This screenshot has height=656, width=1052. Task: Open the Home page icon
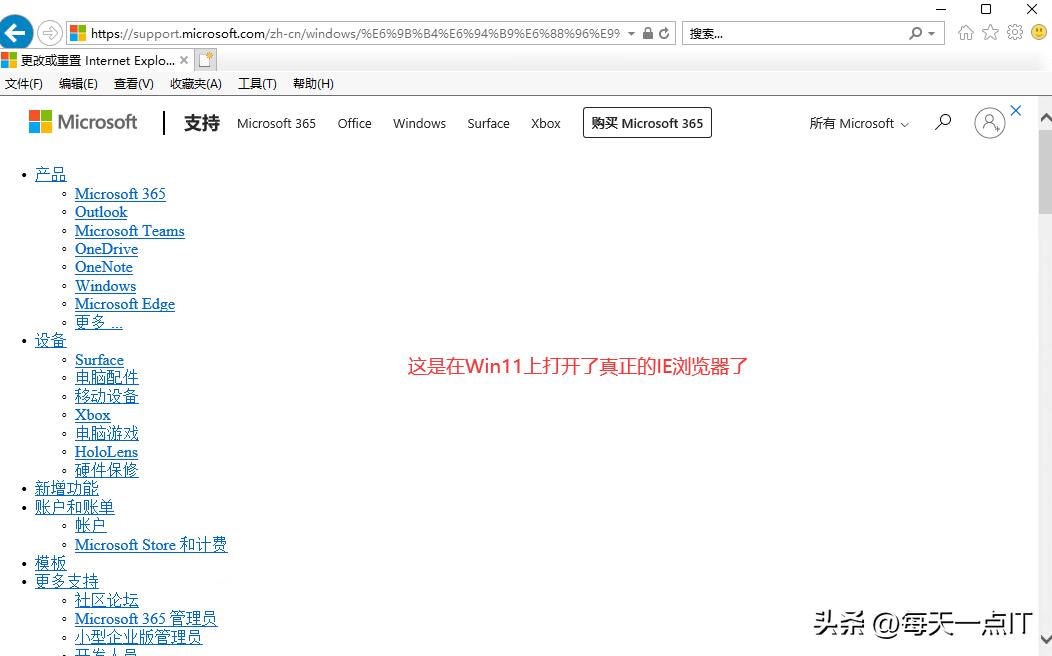965,32
